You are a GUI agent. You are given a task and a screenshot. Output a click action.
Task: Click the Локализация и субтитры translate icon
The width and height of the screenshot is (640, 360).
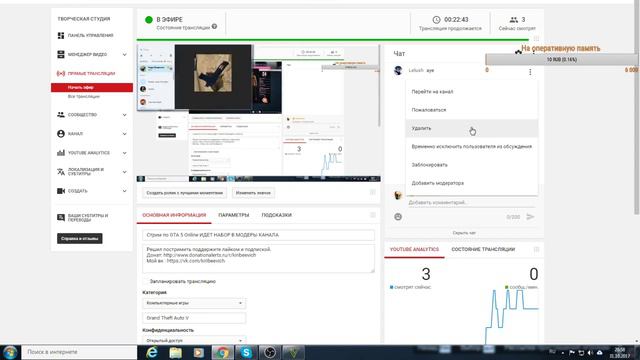[61, 171]
